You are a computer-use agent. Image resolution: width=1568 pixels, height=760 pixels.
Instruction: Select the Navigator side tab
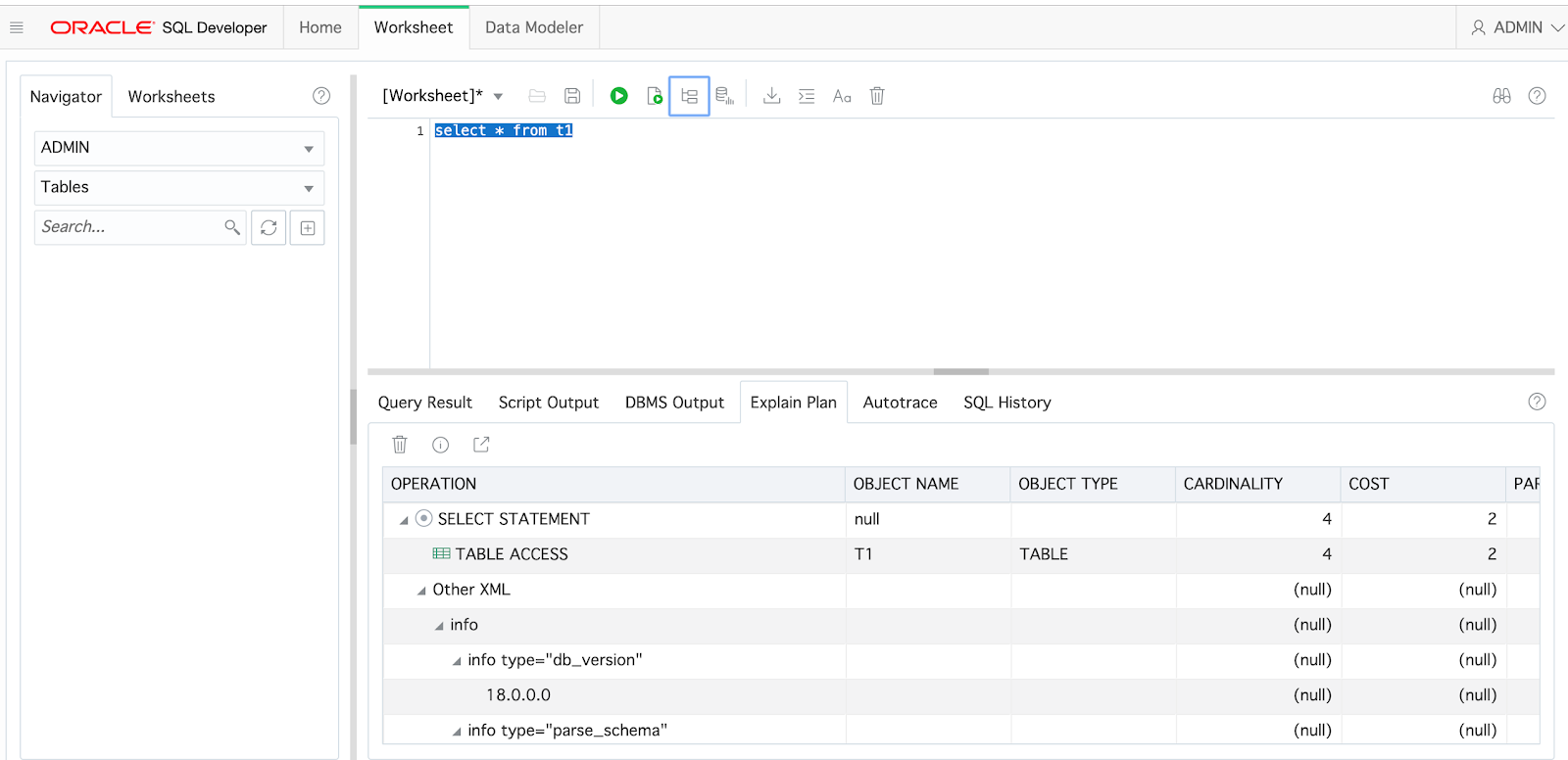tap(66, 96)
